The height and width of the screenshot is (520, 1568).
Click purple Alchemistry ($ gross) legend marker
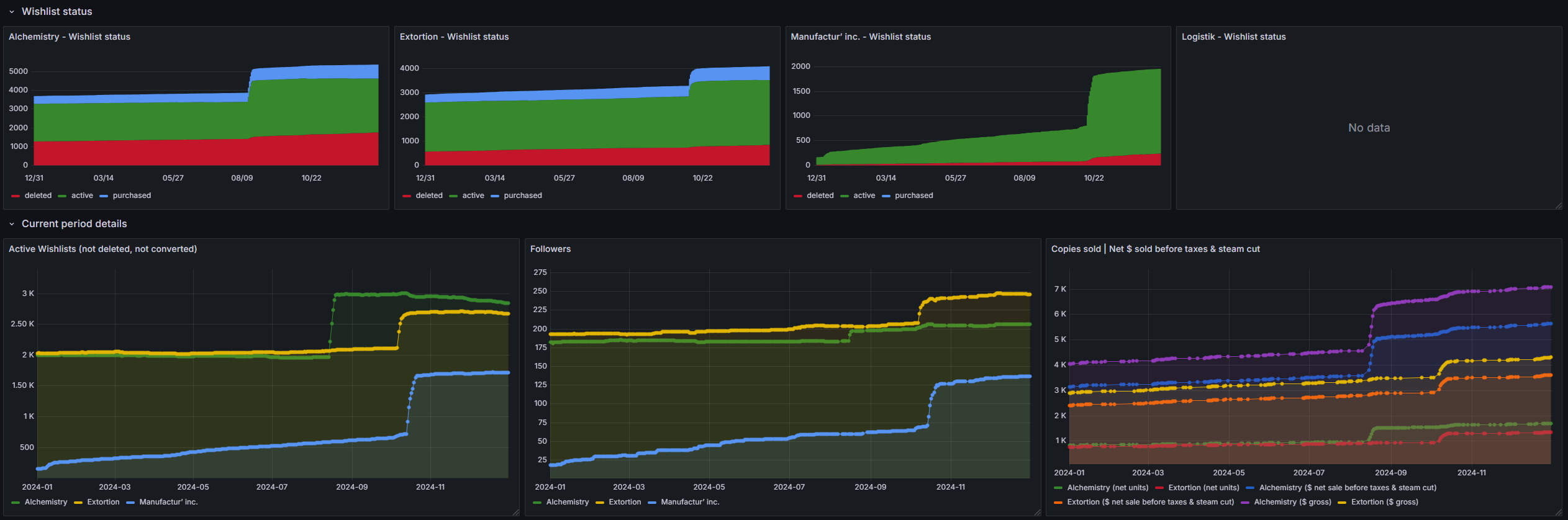(1245, 503)
